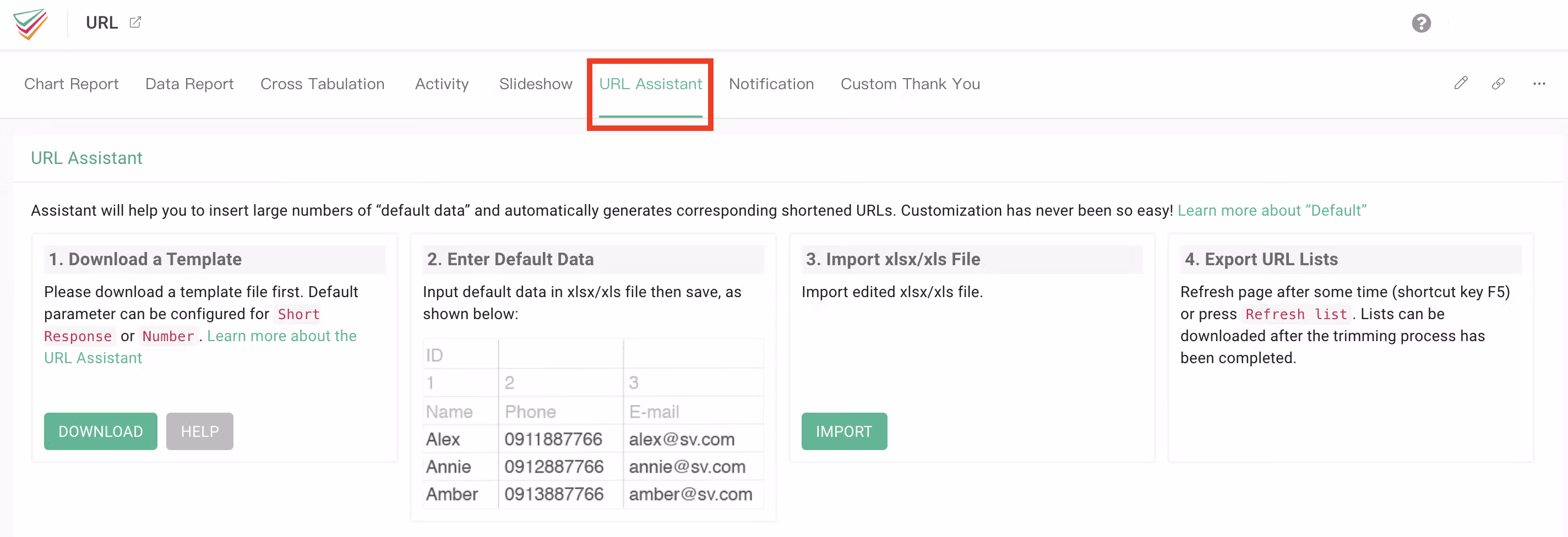Click the alex@sv.com cell
This screenshot has height=537, width=1568.
(693, 439)
